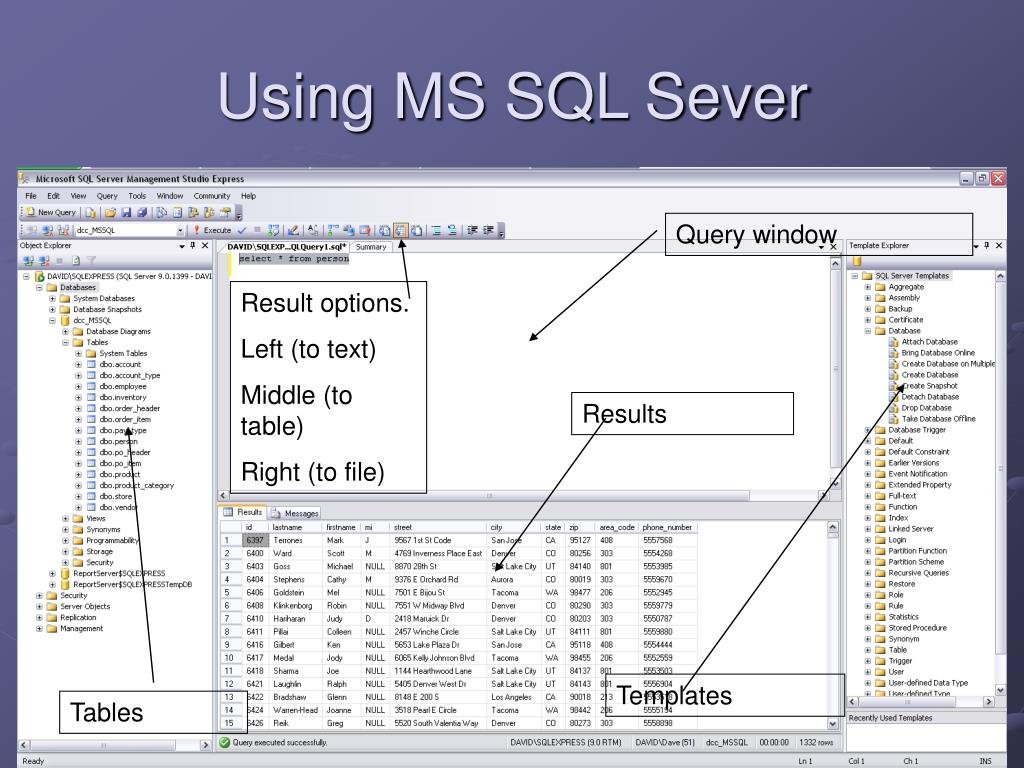Select Attach Database template
The width and height of the screenshot is (1024, 768).
pos(929,342)
